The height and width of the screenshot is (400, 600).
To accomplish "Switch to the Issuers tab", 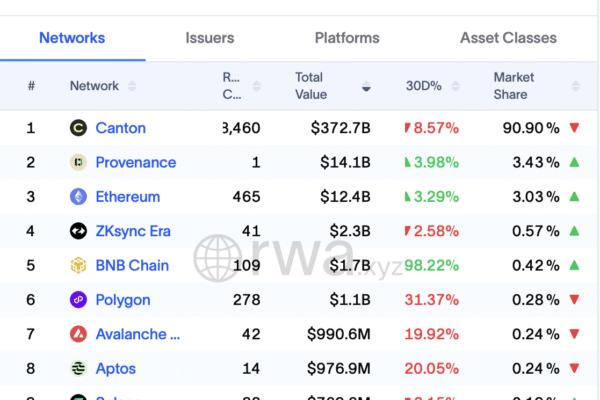I will click(210, 38).
